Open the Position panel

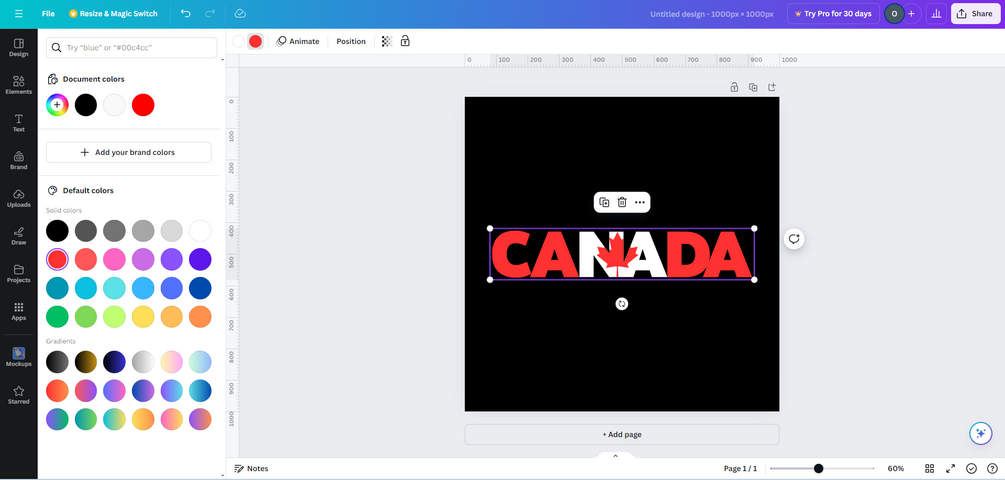pos(351,41)
